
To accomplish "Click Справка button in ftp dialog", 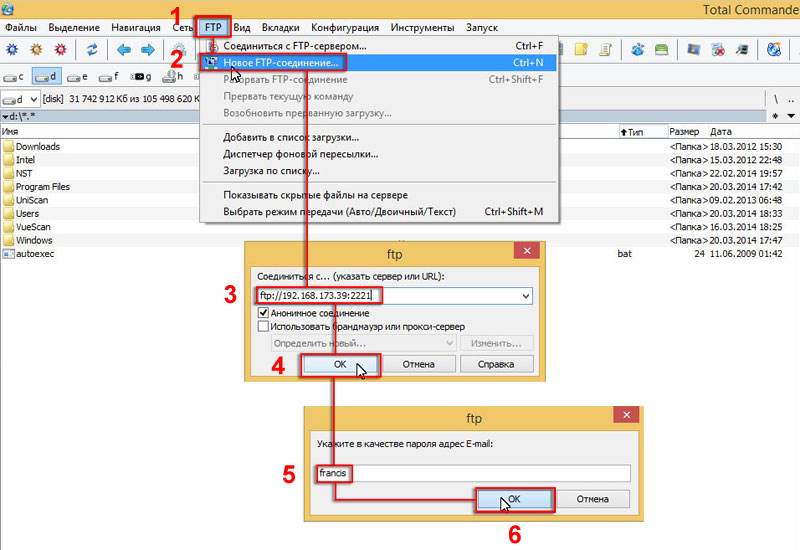I will point(496,364).
